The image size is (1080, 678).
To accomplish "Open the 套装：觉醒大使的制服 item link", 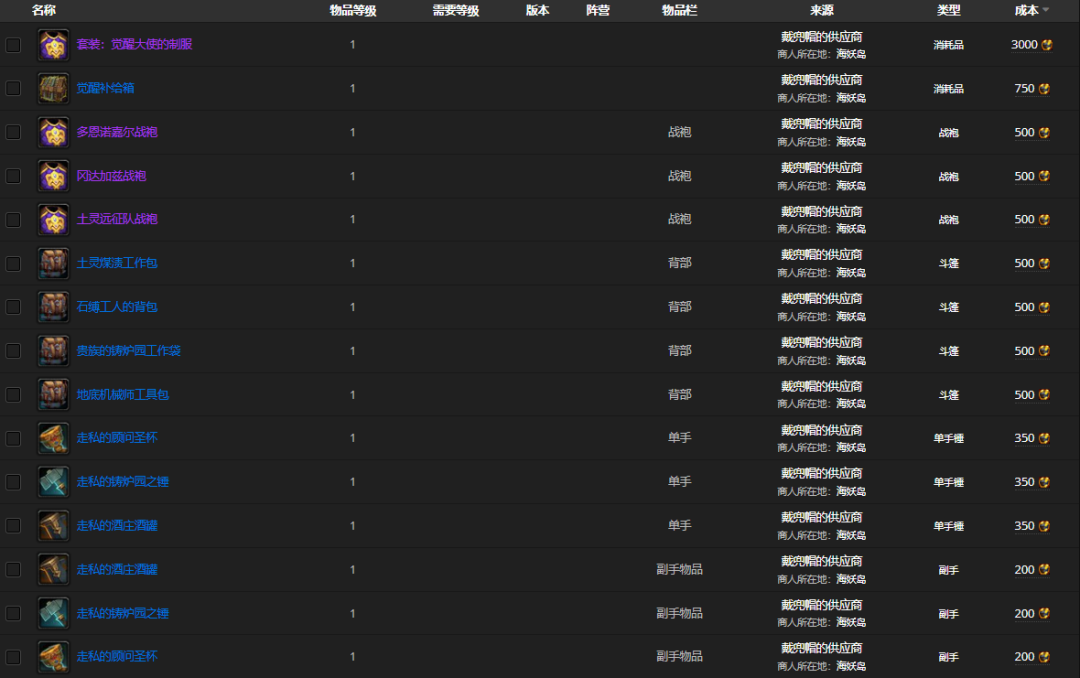I will pos(134,44).
